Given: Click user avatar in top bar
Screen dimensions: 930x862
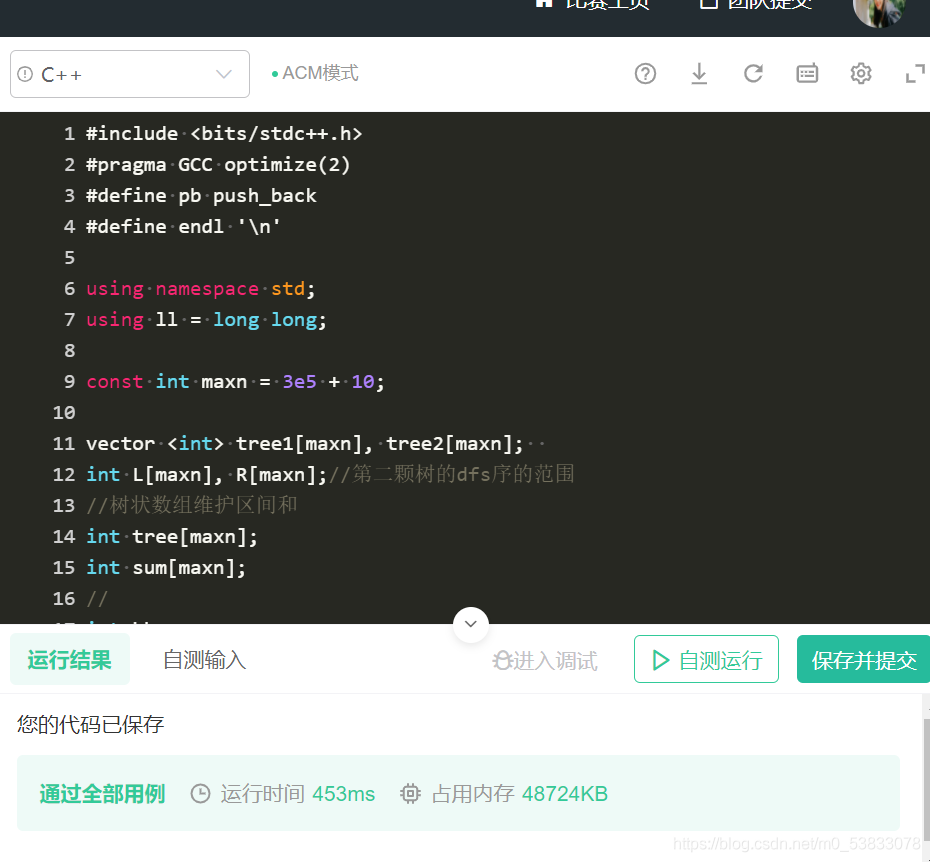Looking at the screenshot, I should 880,9.
